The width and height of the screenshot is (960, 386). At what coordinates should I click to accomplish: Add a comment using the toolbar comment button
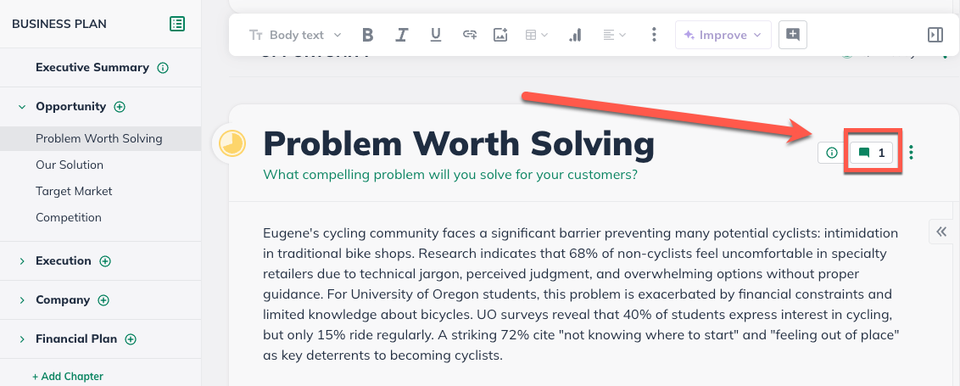793,35
